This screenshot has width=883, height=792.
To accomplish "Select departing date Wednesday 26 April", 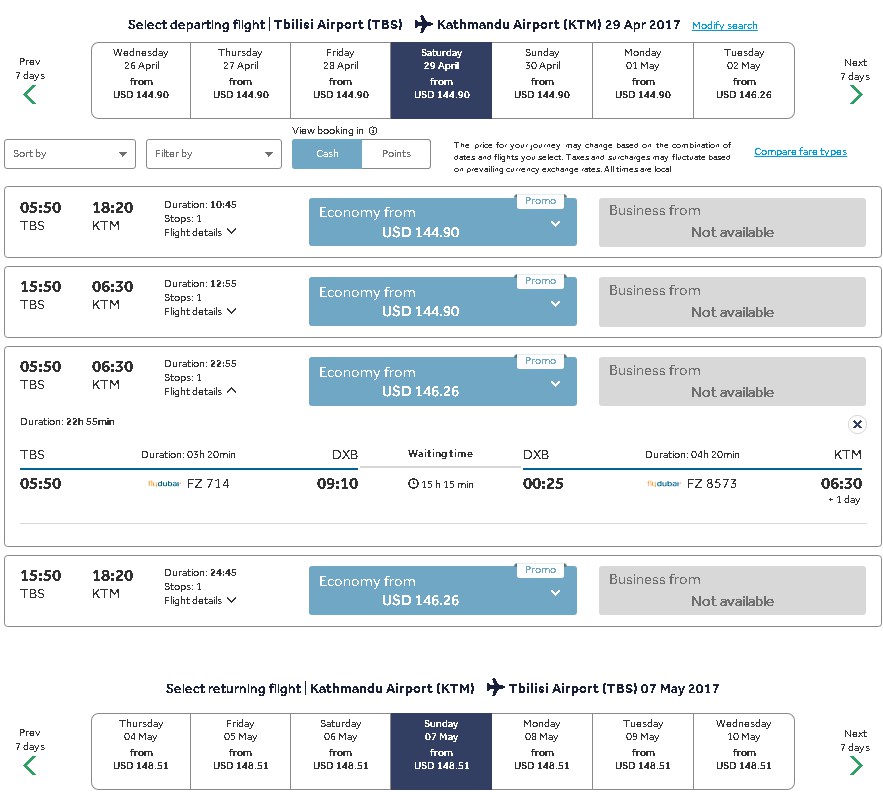I will pyautogui.click(x=141, y=81).
